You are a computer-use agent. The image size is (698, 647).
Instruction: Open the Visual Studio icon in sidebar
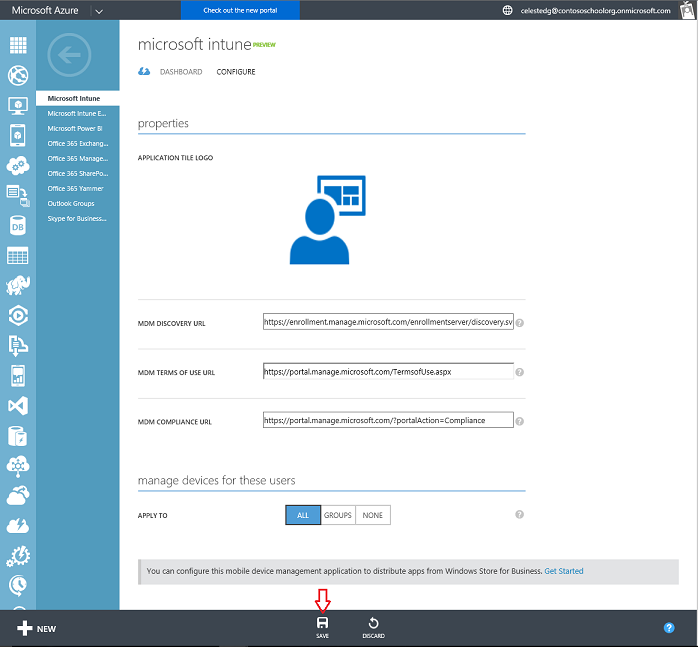click(17, 406)
